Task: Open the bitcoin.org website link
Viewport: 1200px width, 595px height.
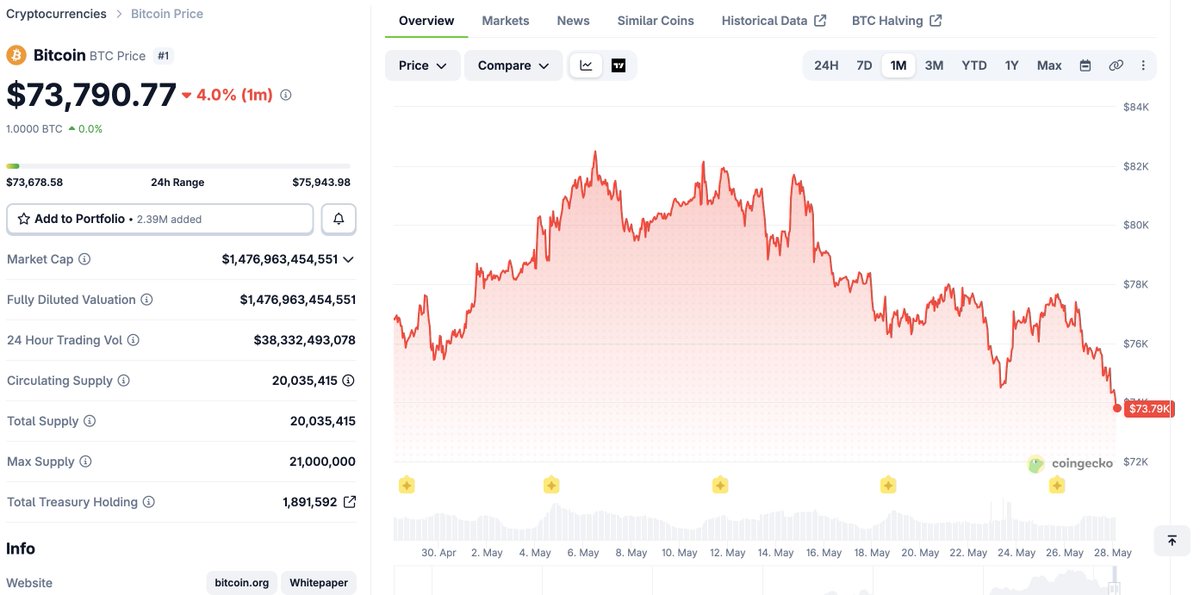Action: click(x=241, y=582)
